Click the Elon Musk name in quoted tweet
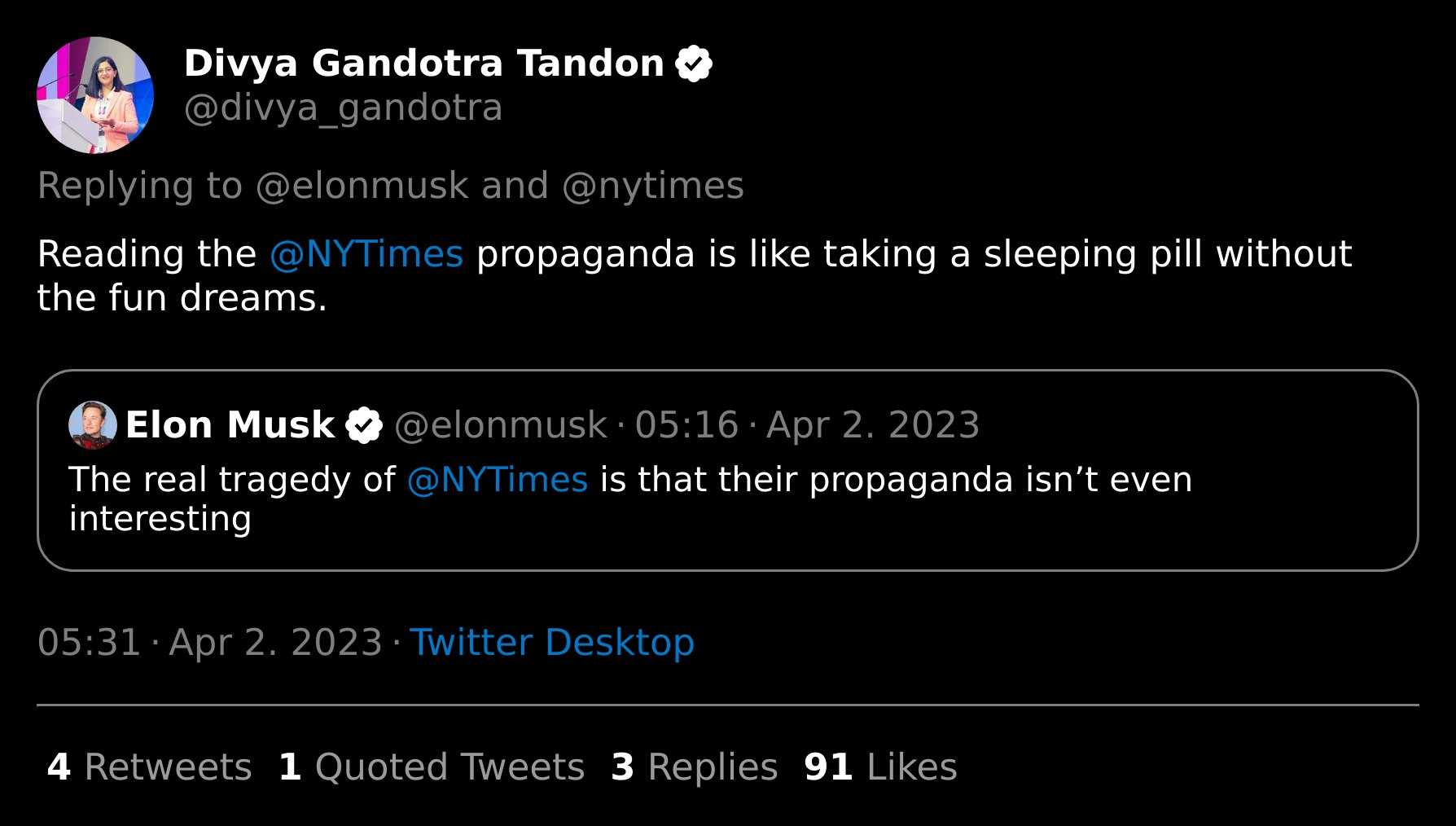 [x=230, y=425]
